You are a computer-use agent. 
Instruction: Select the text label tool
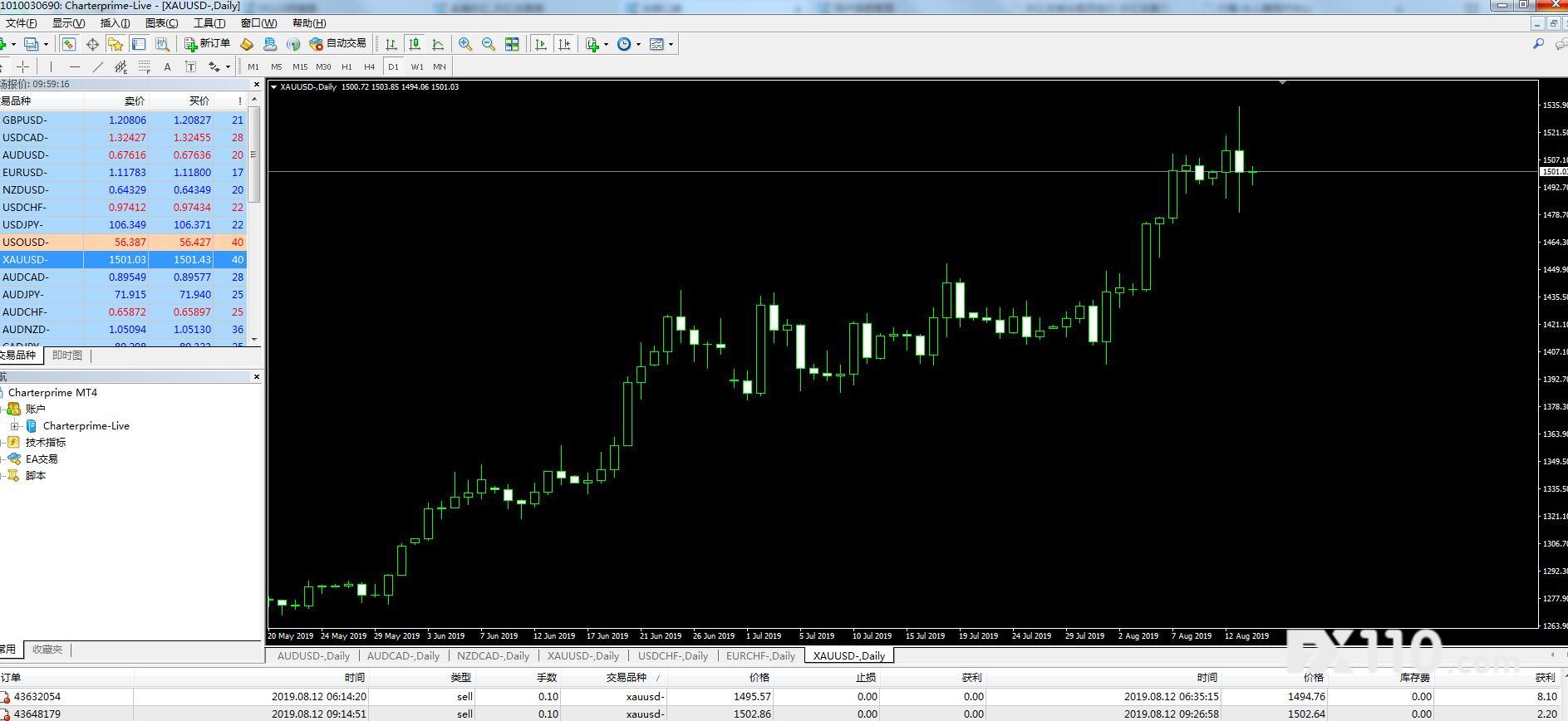click(x=190, y=66)
